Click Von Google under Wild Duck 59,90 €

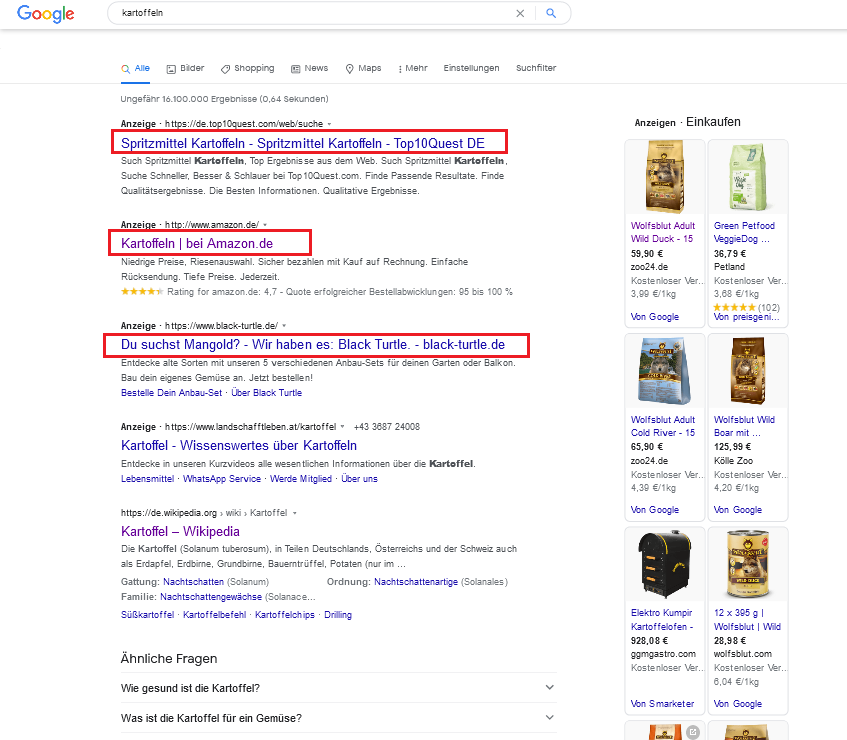click(x=655, y=317)
